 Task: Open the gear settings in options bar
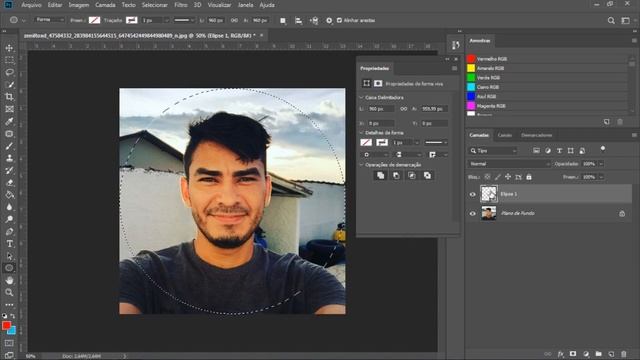[329, 20]
